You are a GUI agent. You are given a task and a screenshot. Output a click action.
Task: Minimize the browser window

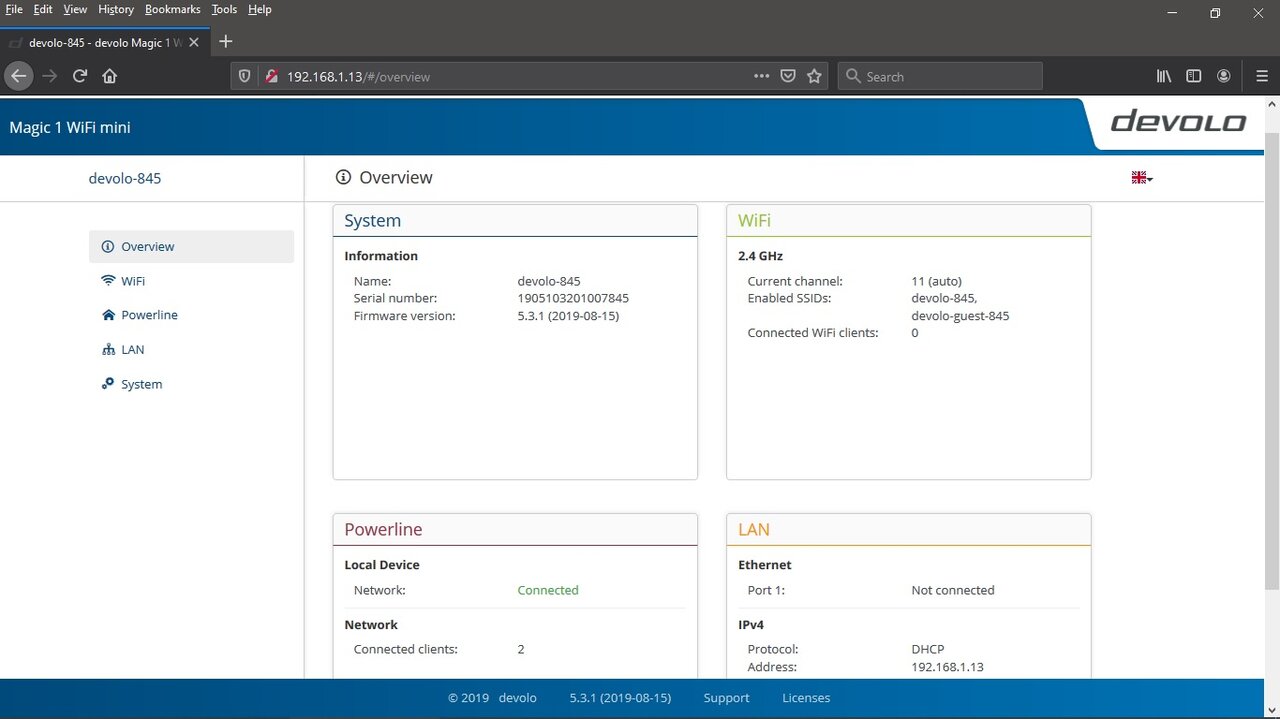[1171, 13]
